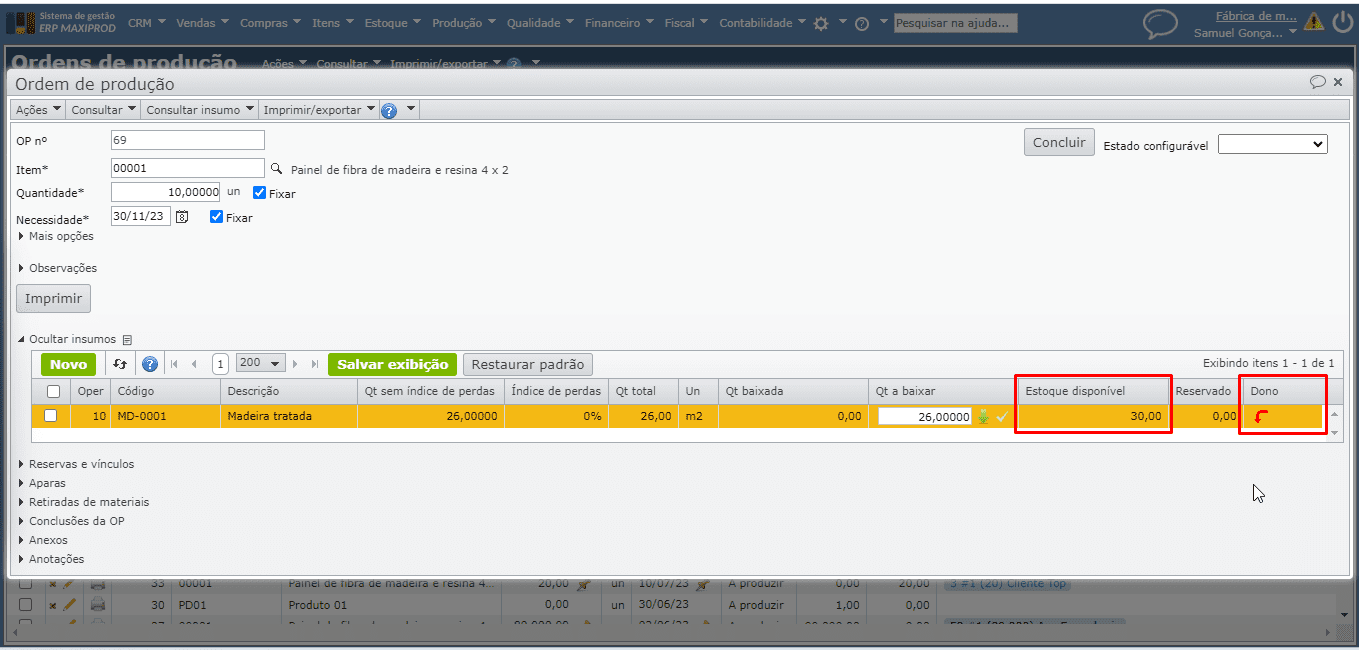Viewport: 1359px width, 650px height.
Task: Toggle Fixar checkbox next to Quantidade
Action: [x=260, y=193]
